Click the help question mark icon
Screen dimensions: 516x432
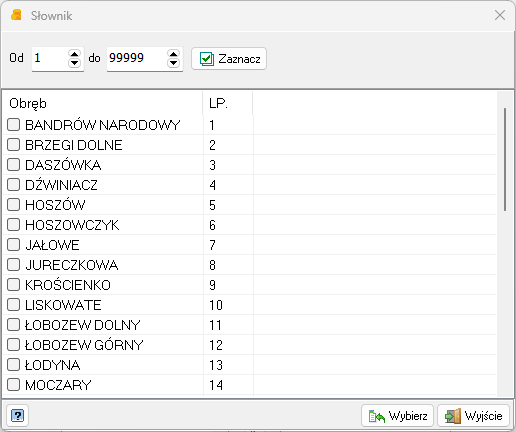(17, 416)
